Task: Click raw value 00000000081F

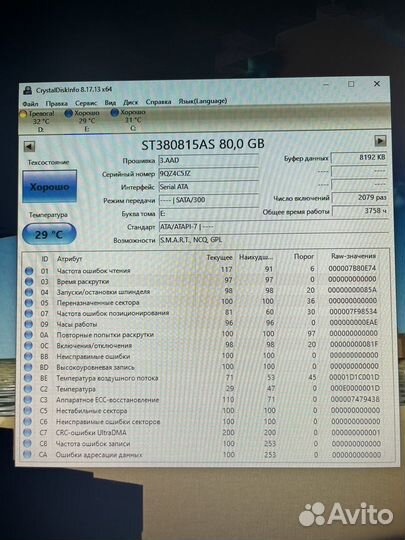Action: (354, 344)
